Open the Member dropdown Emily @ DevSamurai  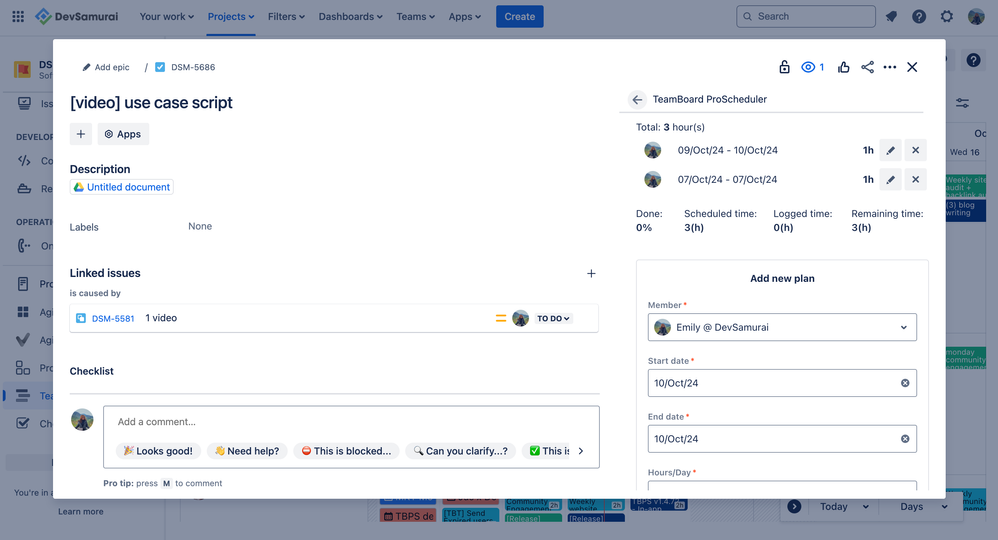point(782,327)
